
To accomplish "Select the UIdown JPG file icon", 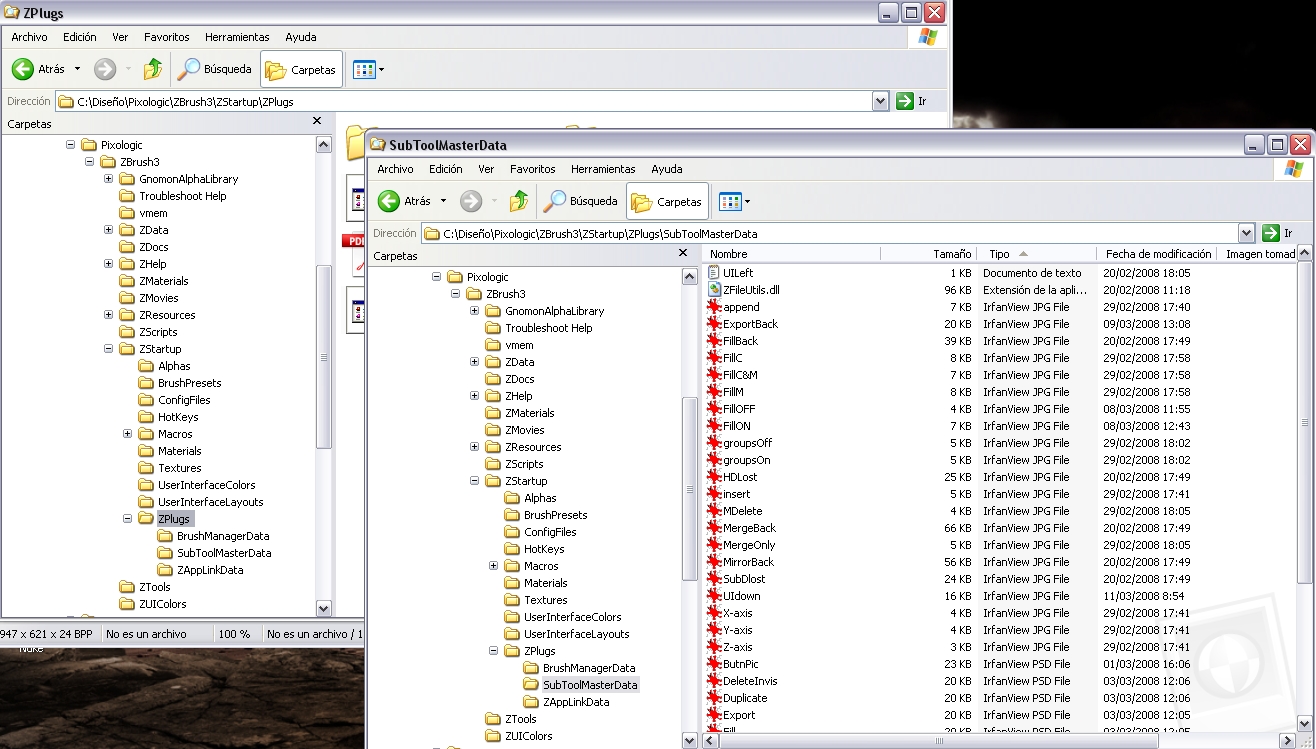I will tap(714, 595).
